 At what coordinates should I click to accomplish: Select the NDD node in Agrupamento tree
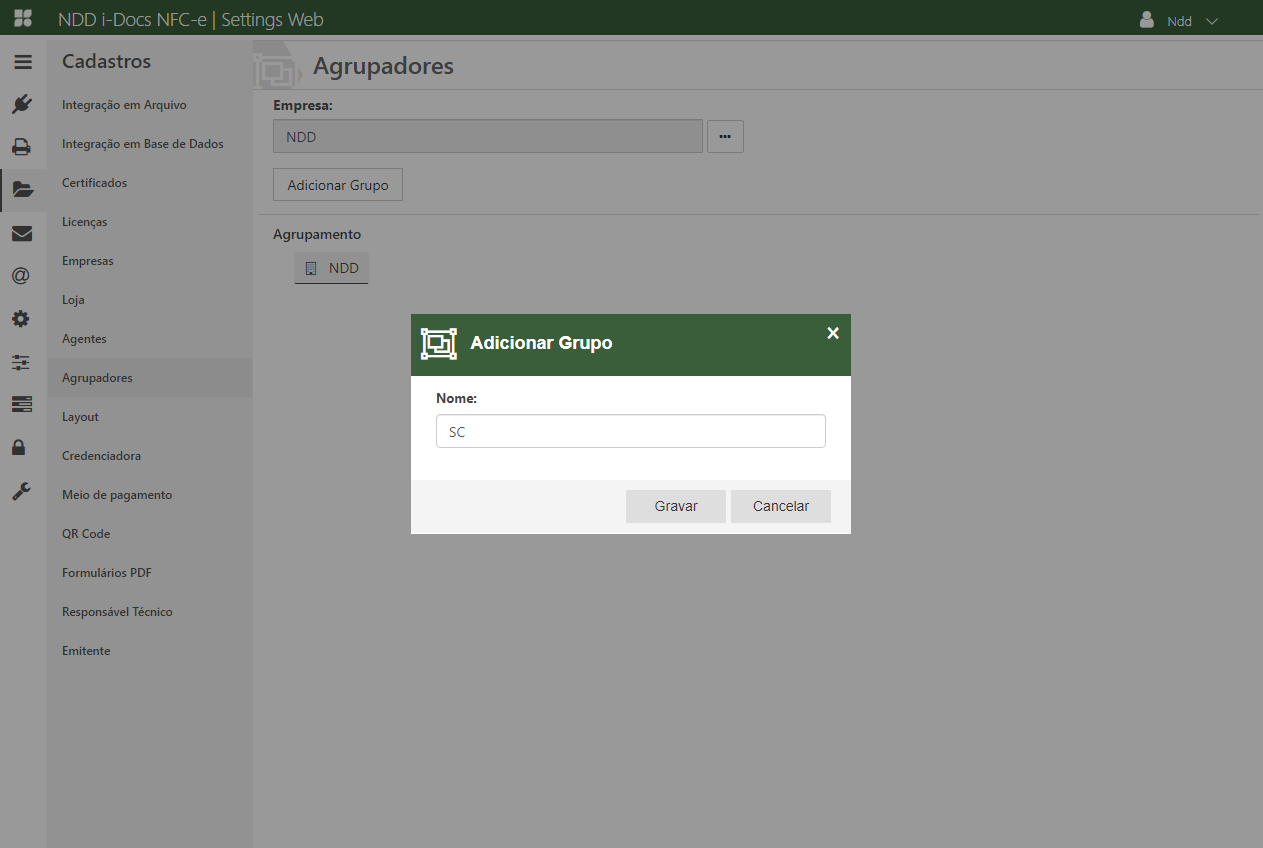(333, 268)
